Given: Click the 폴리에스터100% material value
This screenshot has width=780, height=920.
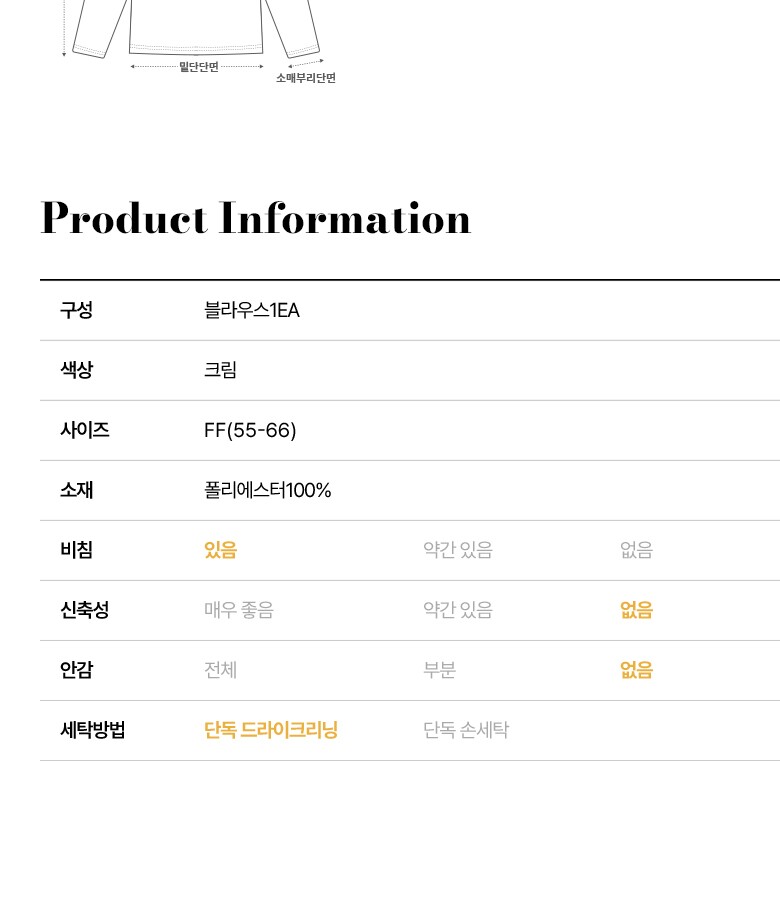Looking at the screenshot, I should (267, 490).
